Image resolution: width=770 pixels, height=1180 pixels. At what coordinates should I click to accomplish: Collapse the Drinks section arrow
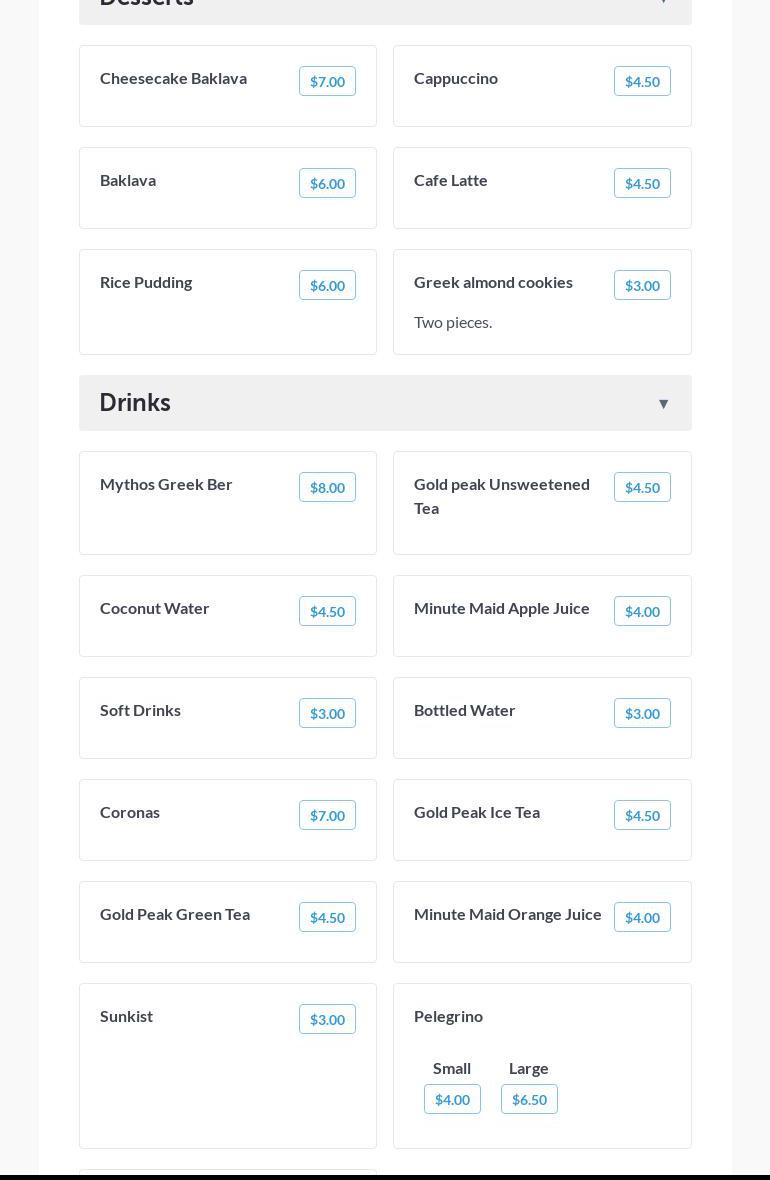point(663,404)
